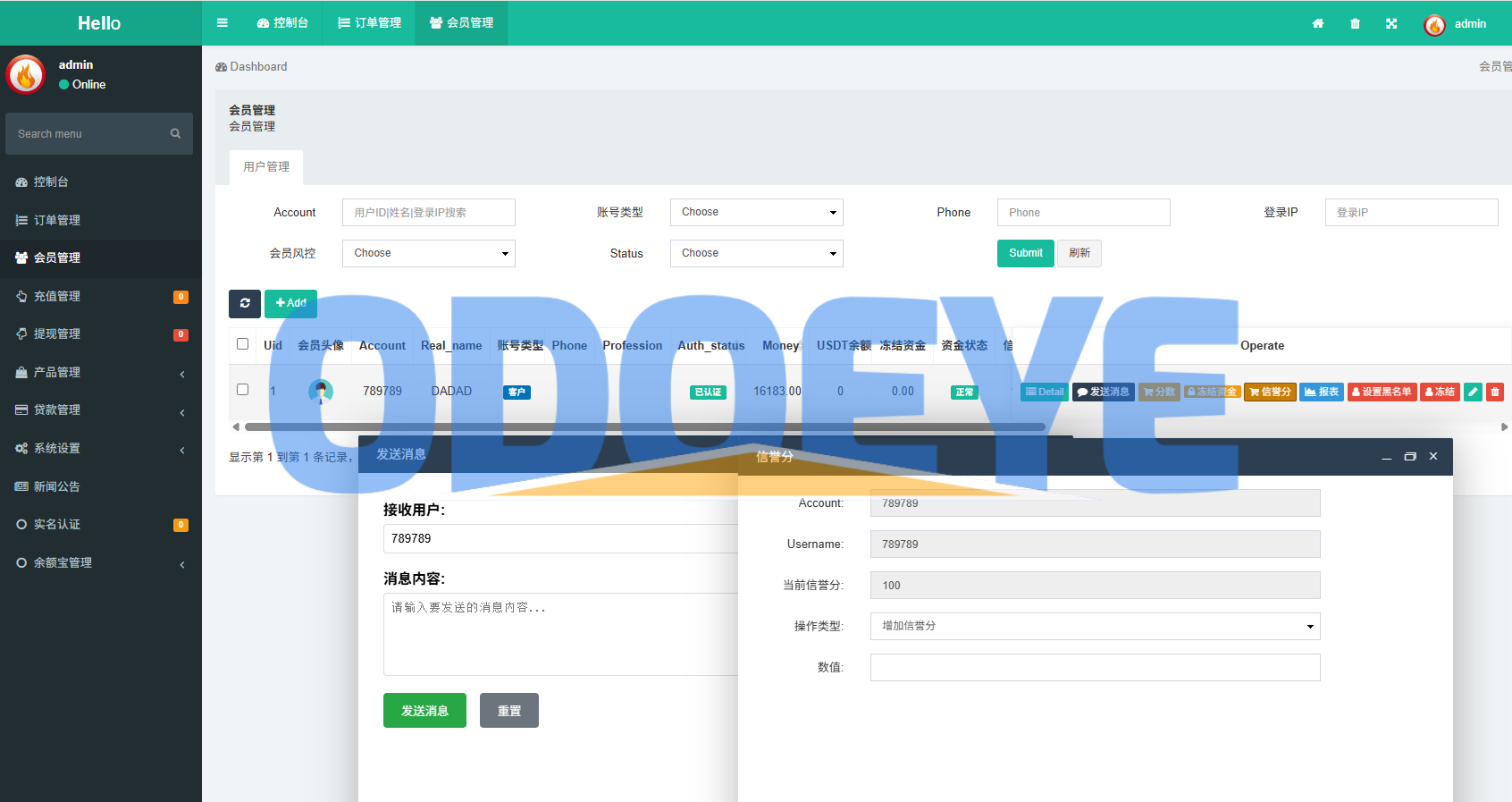Open 充值管理 in the sidebar

click(x=101, y=296)
